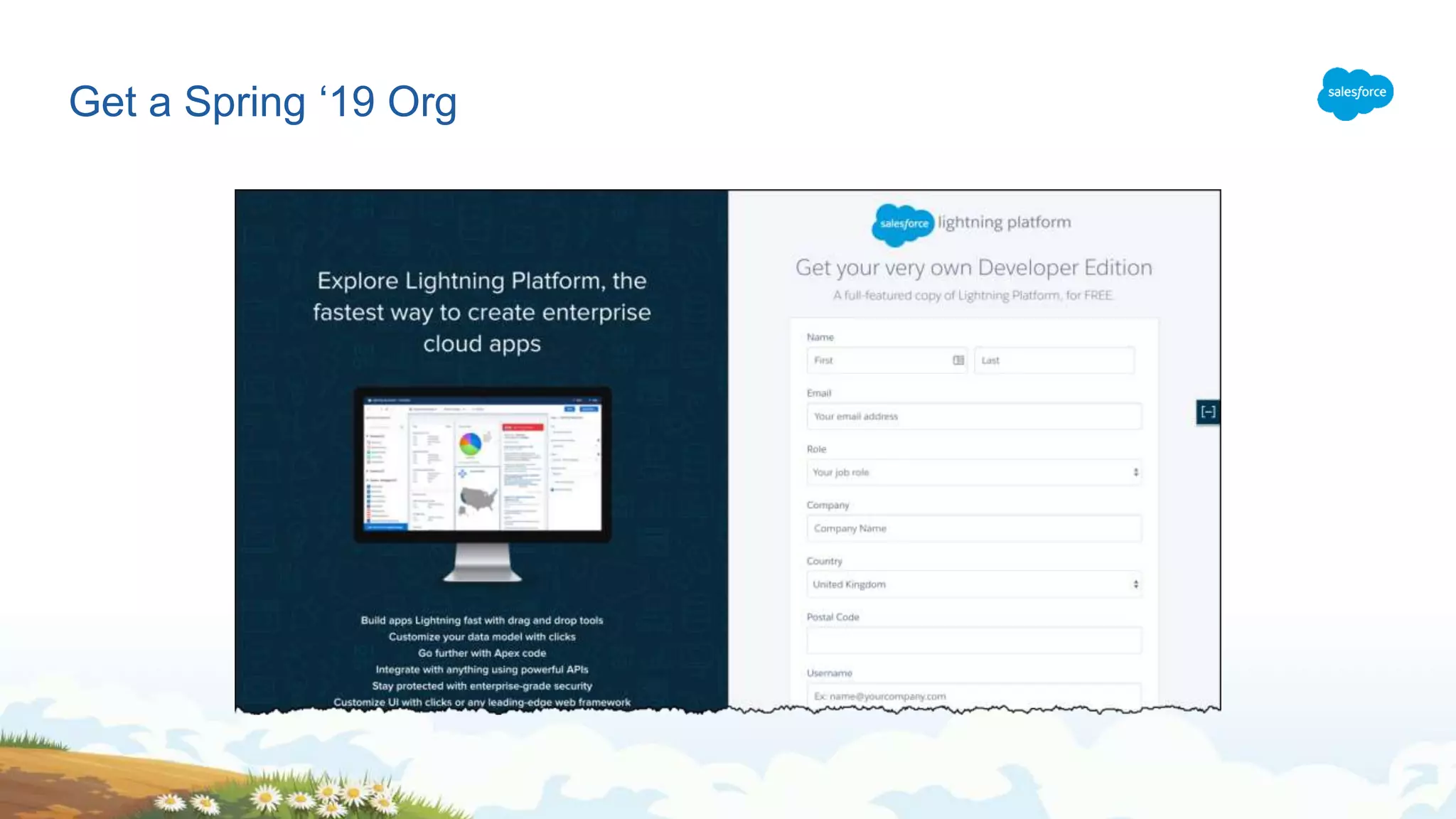Click the "Get a Spring '19 Org" title
The image size is (1456, 819).
pos(262,102)
